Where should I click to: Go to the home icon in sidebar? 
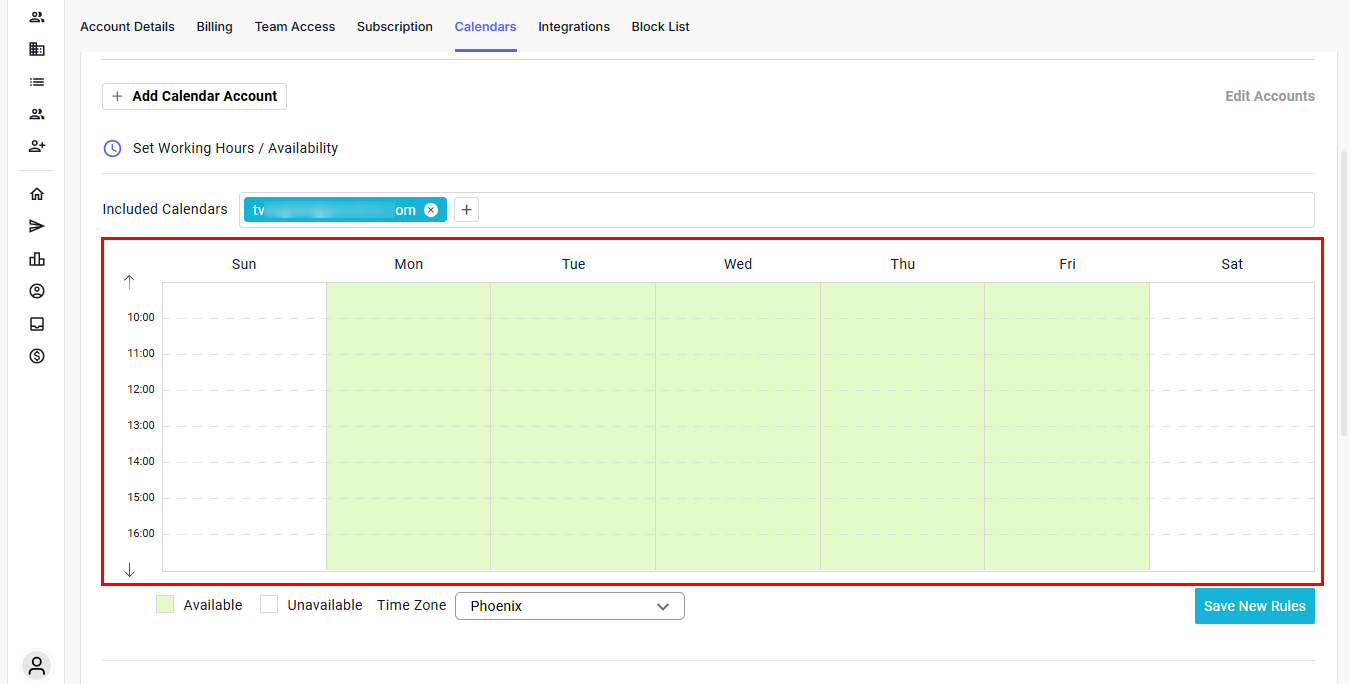37,194
